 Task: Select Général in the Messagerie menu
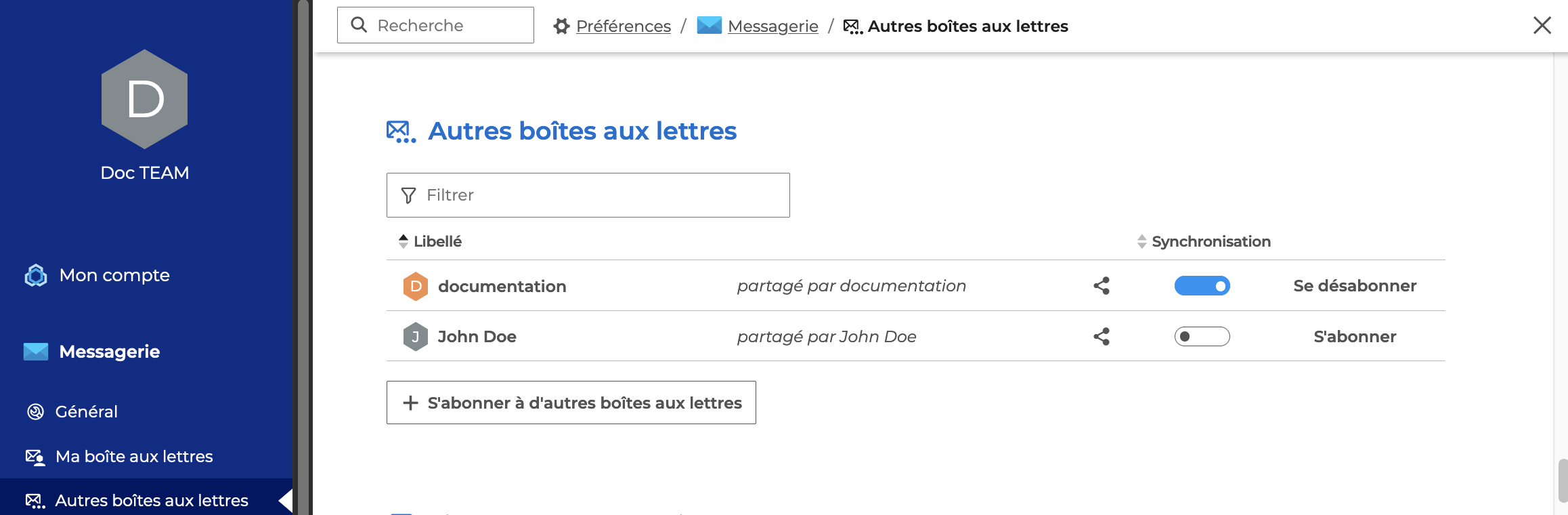point(86,412)
